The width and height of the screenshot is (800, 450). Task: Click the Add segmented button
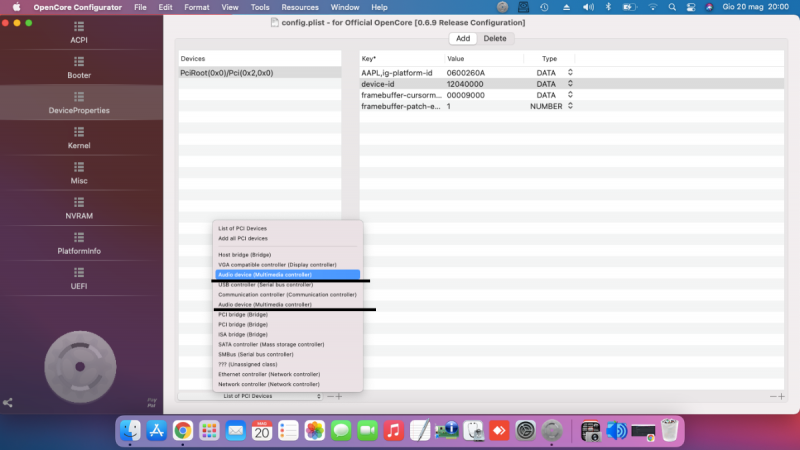pos(463,38)
